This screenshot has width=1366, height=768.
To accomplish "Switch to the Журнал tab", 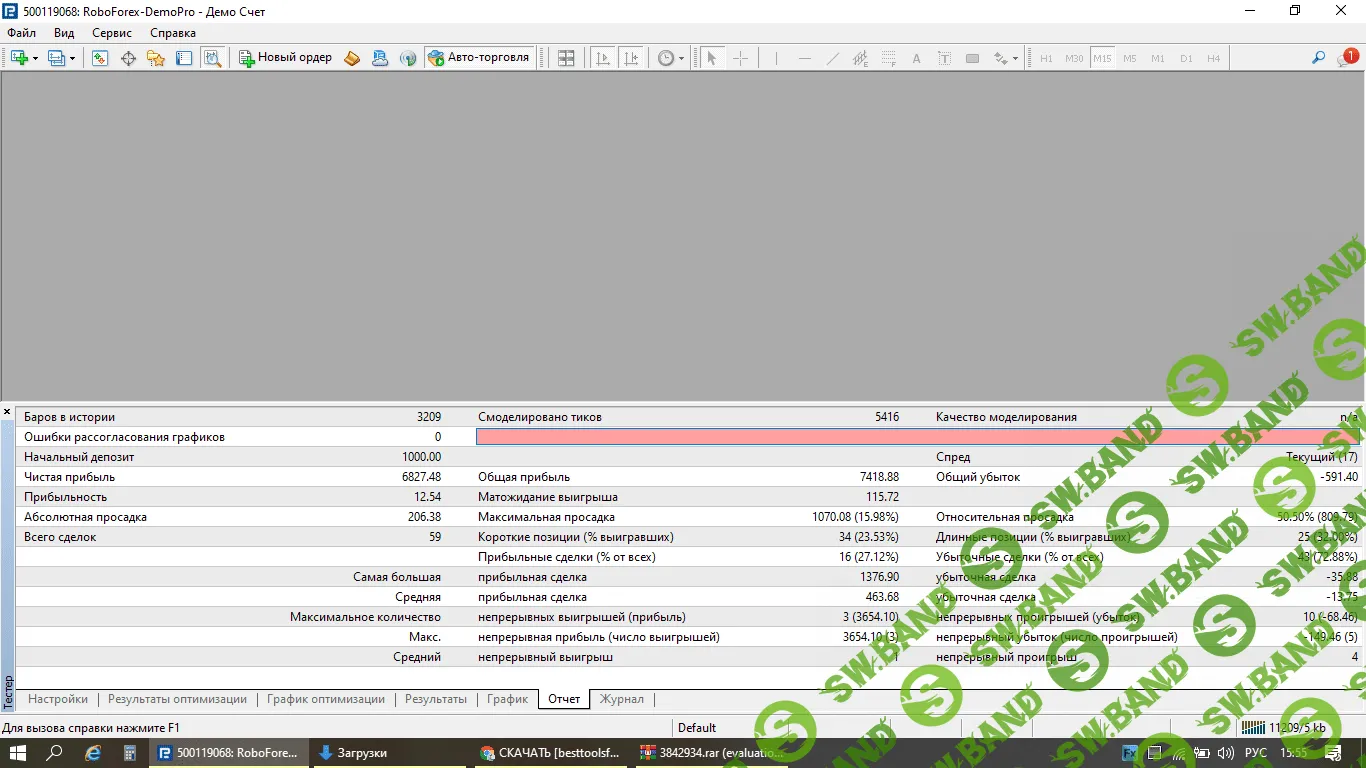I will pos(621,699).
